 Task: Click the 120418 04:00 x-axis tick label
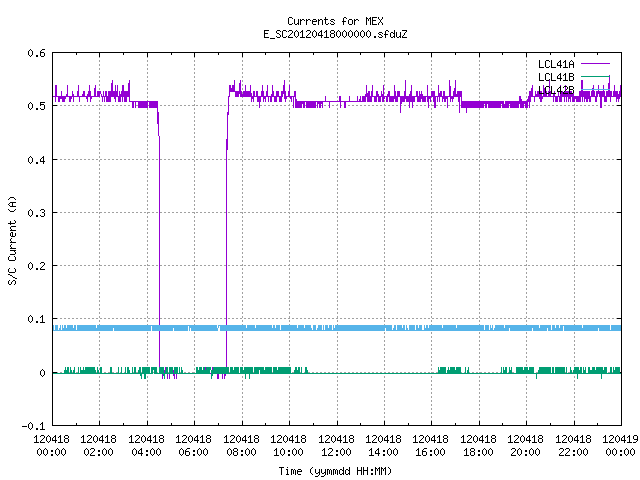click(x=146, y=446)
